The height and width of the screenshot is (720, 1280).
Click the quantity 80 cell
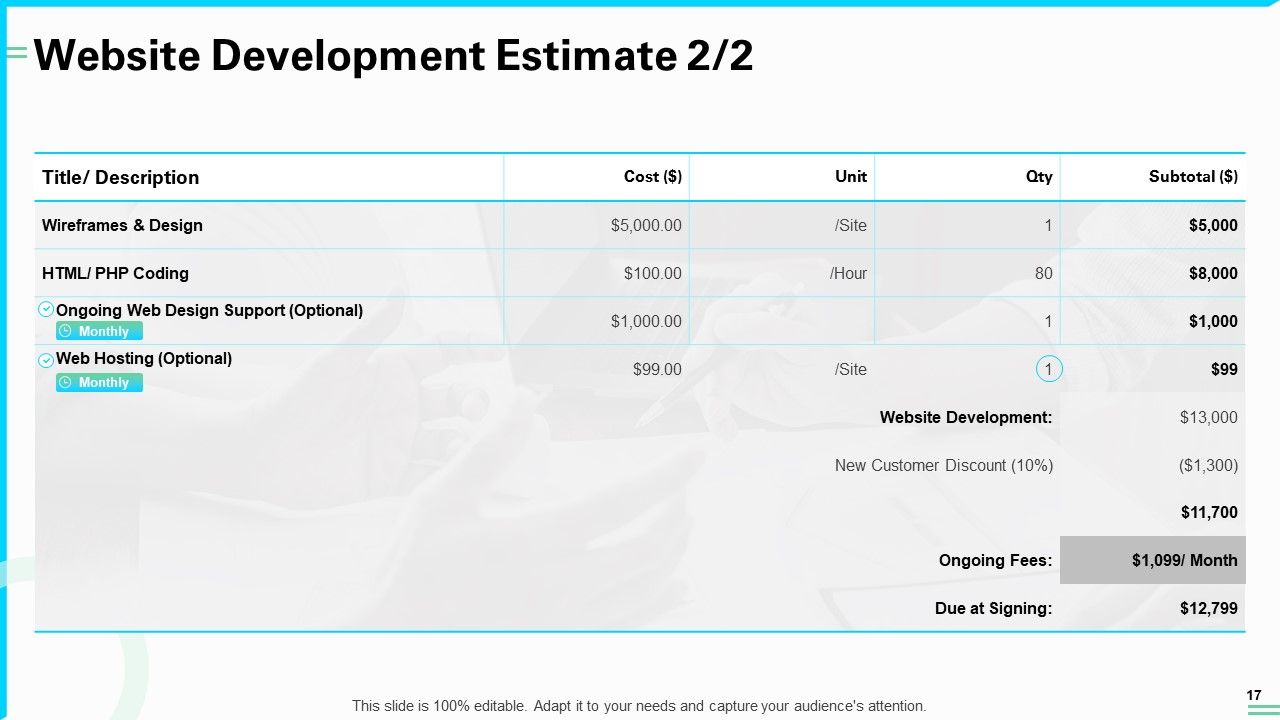pos(1044,273)
